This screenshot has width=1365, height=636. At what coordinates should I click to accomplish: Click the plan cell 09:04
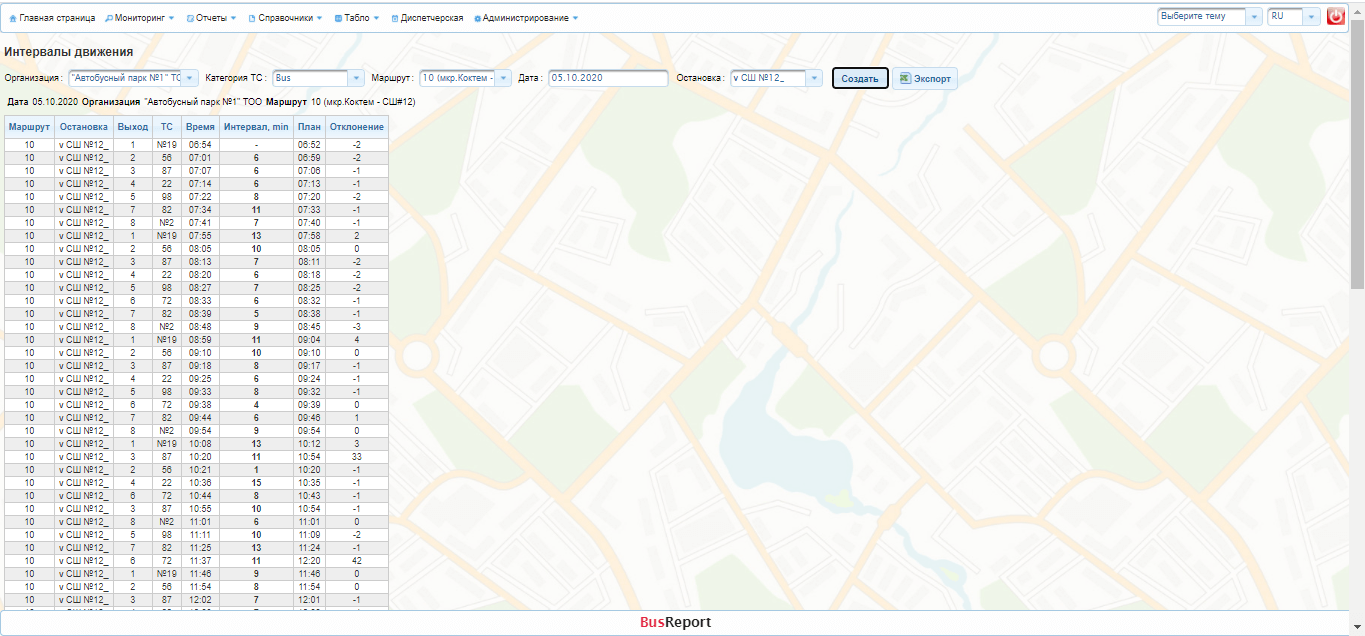pyautogui.click(x=309, y=339)
